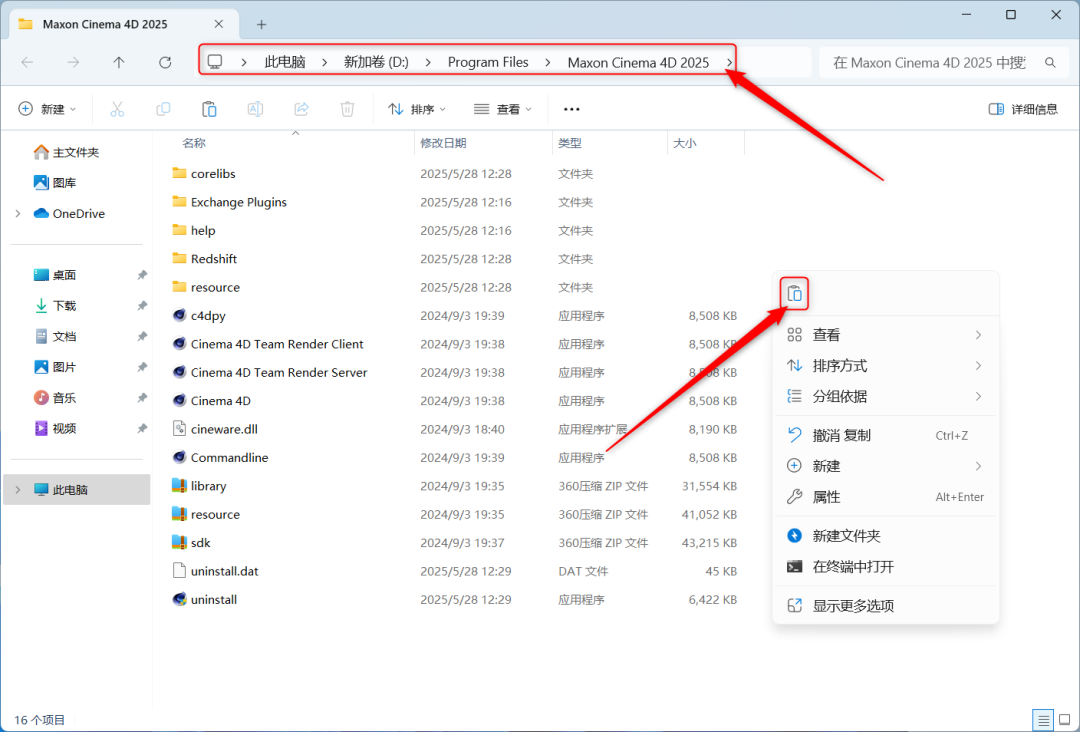Screen dimensions: 1080x732
Task: Open a new tab with plus button
Action: [261, 24]
